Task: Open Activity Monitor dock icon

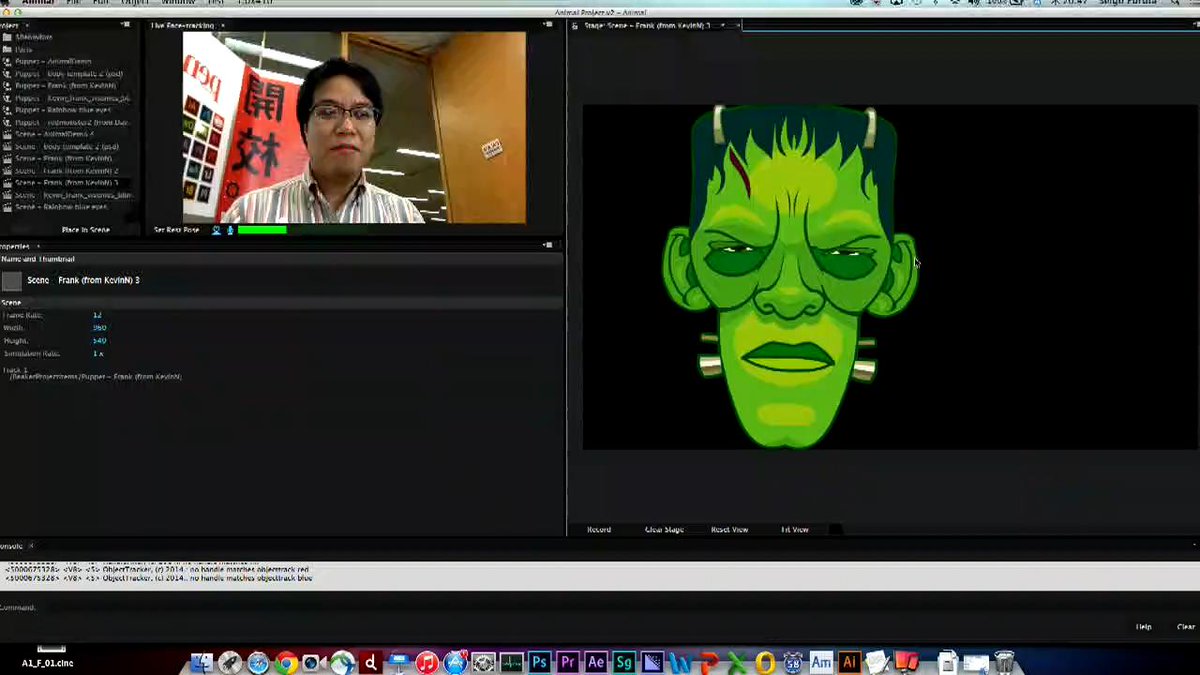Action: (x=512, y=662)
